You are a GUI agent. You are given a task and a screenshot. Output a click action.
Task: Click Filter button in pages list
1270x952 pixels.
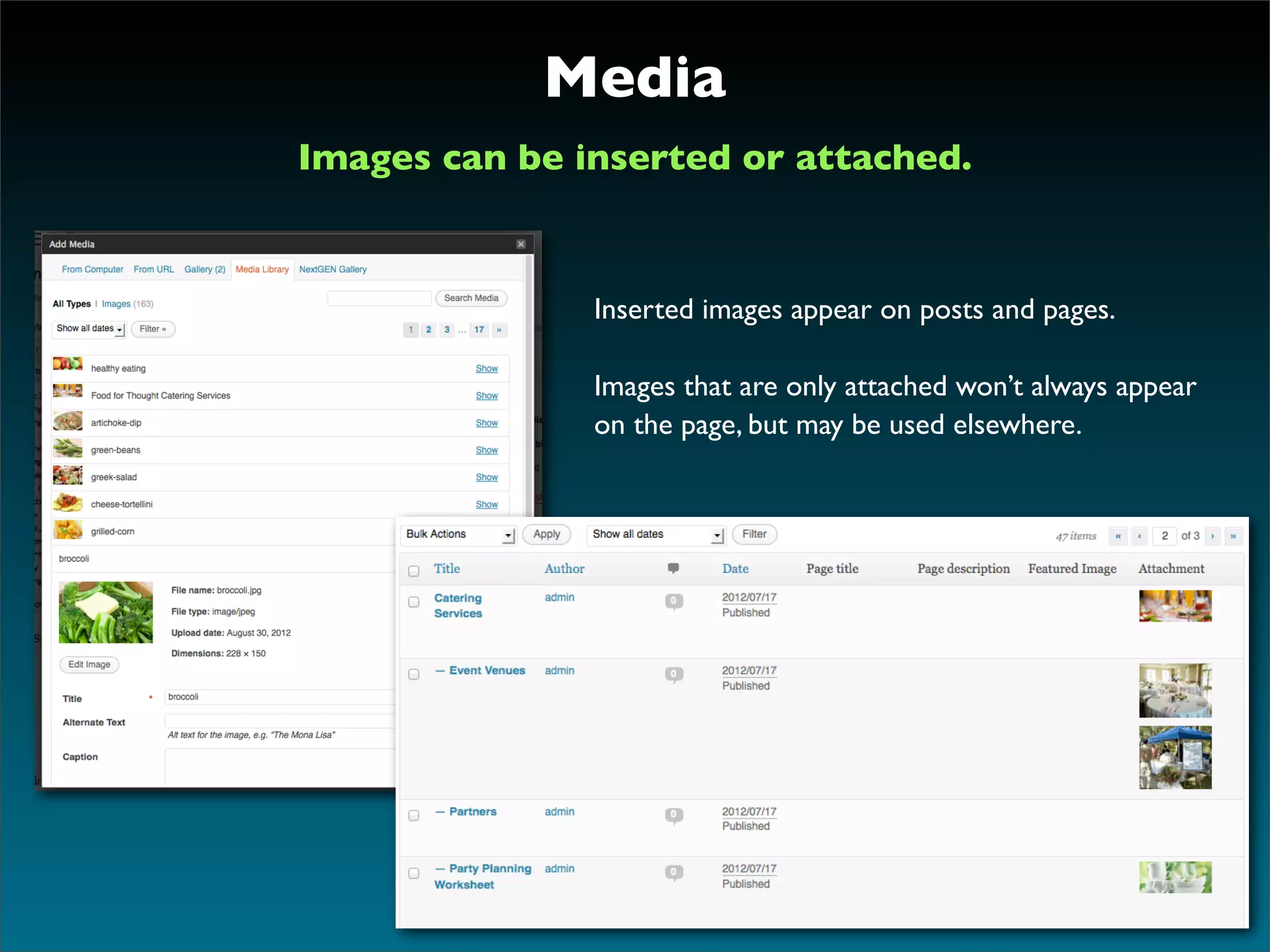click(x=755, y=534)
